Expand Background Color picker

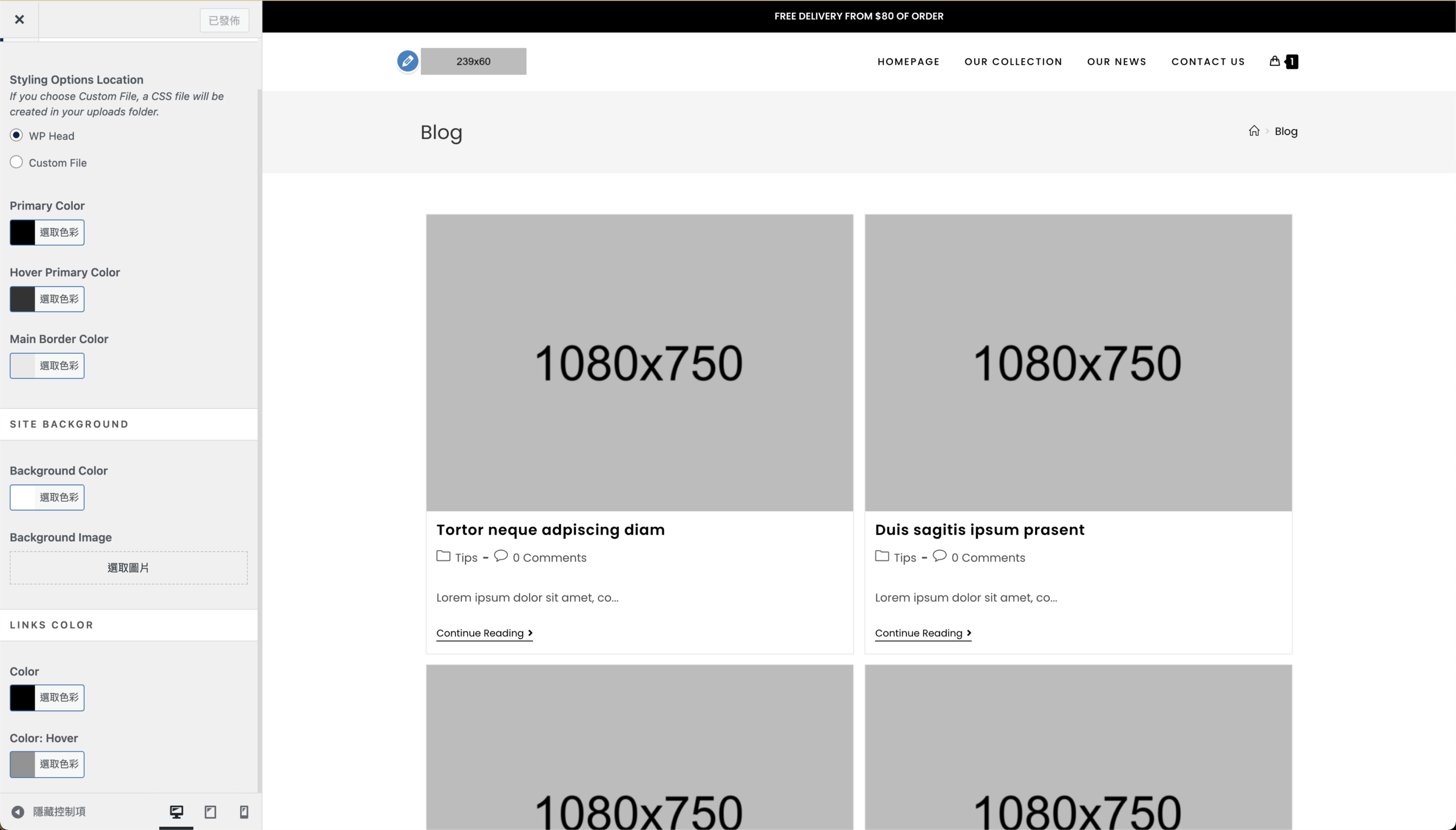point(47,498)
